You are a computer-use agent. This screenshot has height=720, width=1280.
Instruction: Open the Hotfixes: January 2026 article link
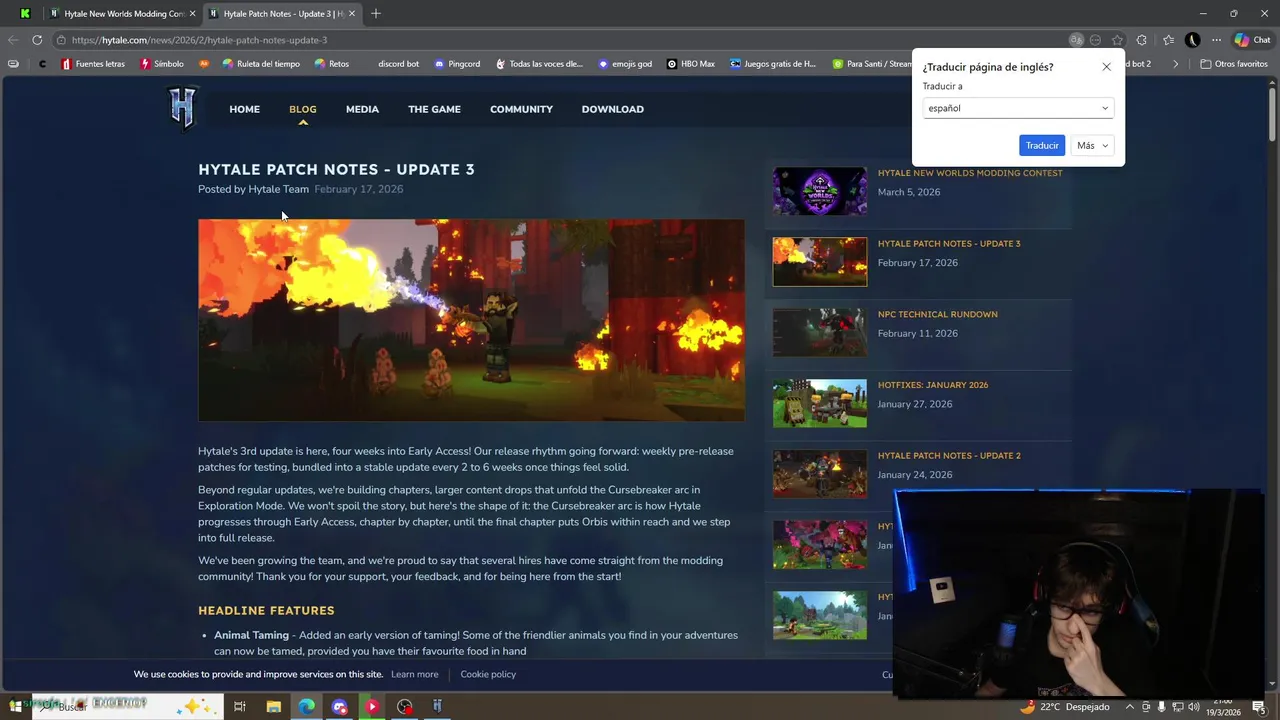click(x=933, y=385)
